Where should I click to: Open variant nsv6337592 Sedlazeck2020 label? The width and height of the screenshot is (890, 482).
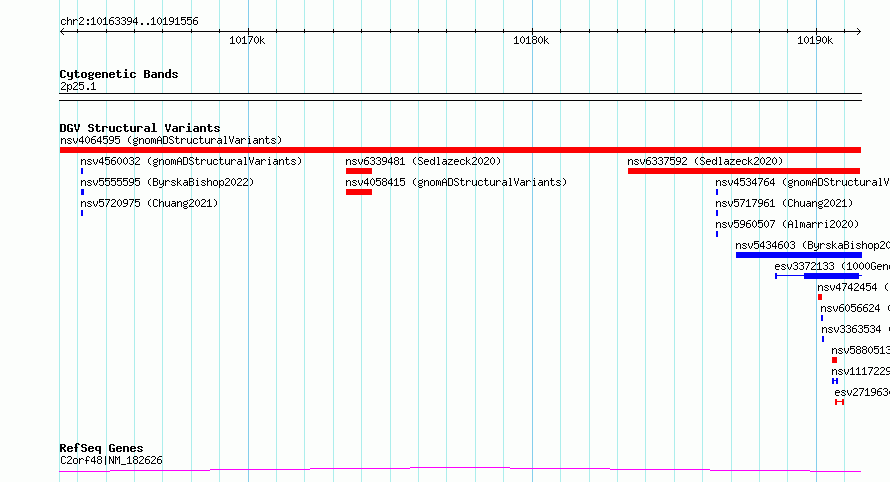pyautogui.click(x=705, y=161)
